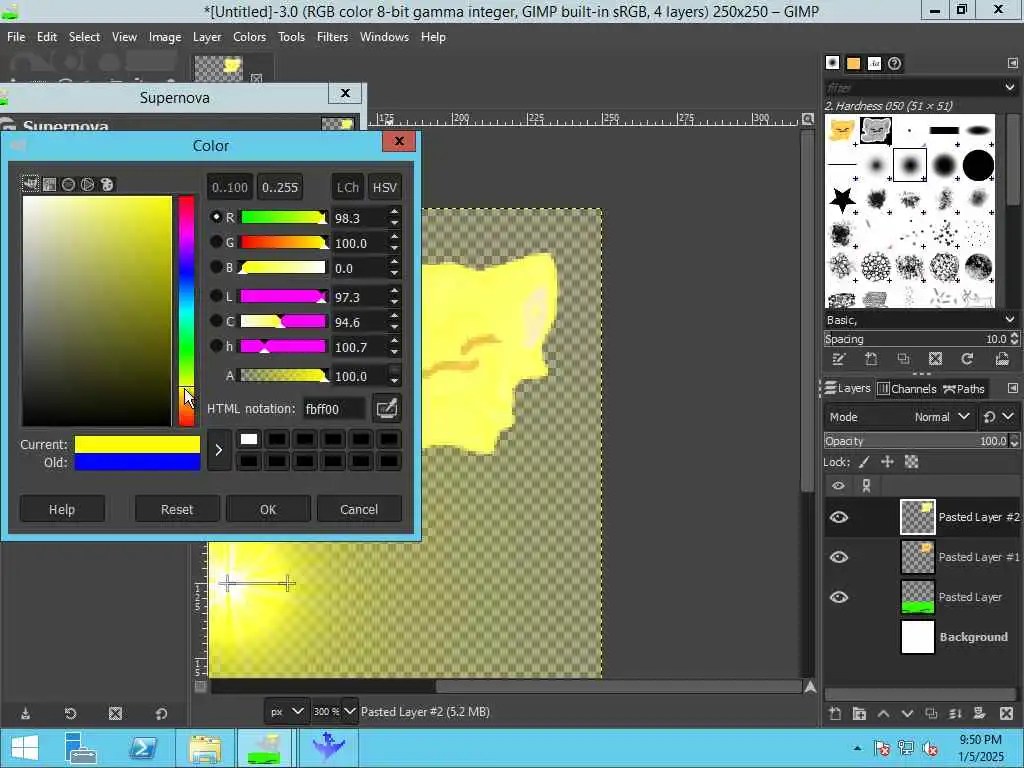Viewport: 1024px width, 768px height.
Task: Hide the Pasted Layer #1 layer
Action: (x=839, y=557)
